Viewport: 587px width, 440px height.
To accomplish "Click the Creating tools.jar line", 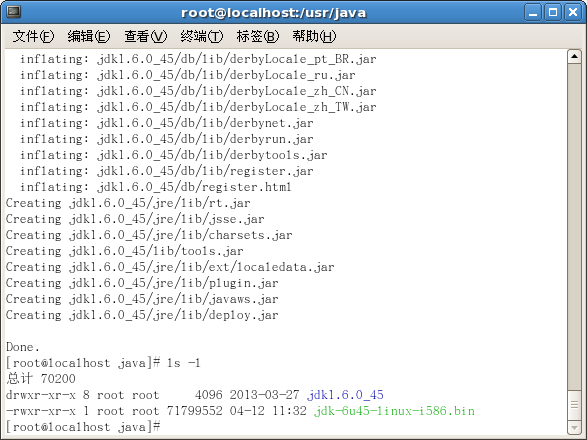I will coord(125,251).
